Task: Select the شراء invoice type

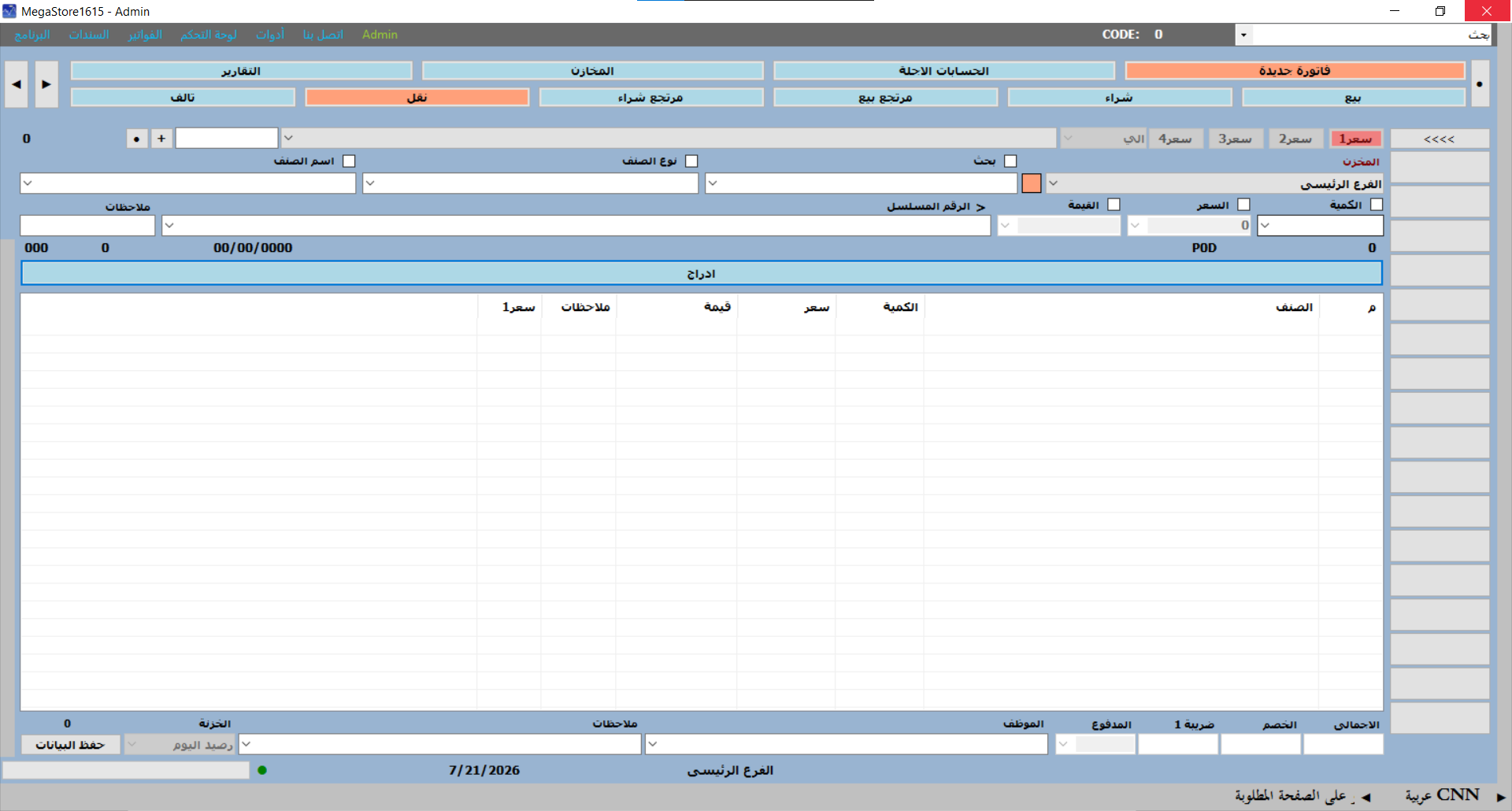Action: 1119,98
